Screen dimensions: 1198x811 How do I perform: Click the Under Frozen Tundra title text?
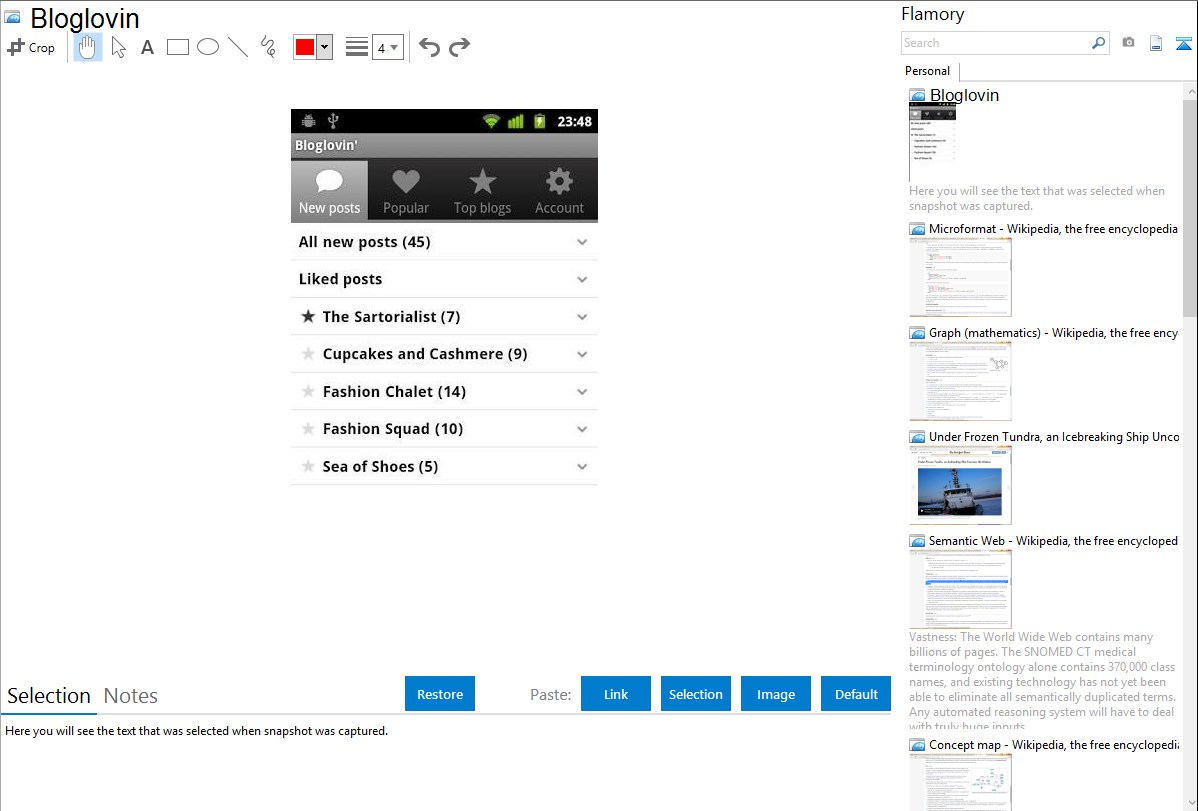click(1054, 436)
